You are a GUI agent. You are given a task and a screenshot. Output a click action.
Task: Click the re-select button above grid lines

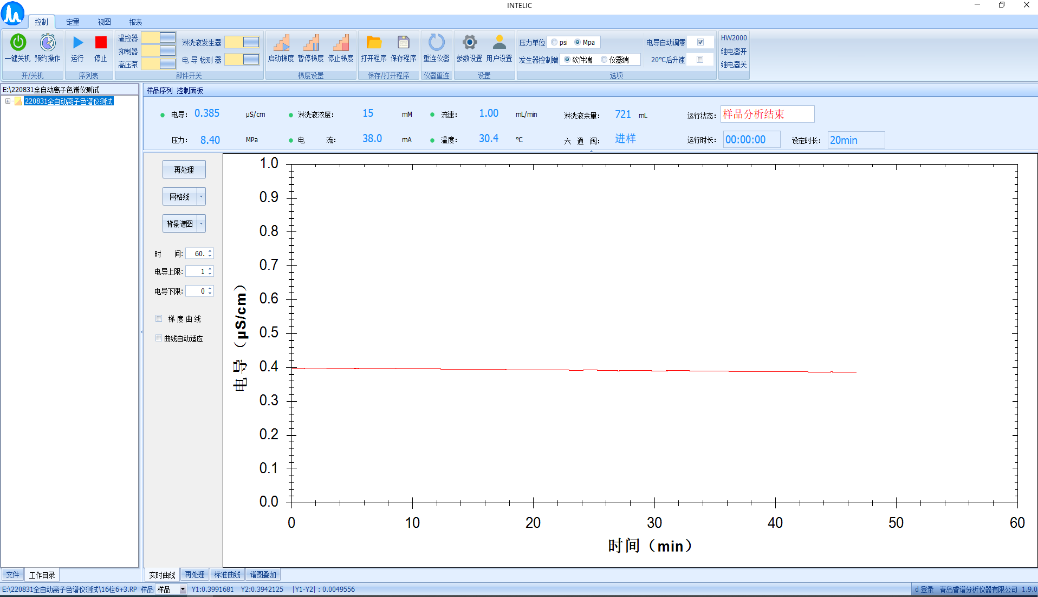pyautogui.click(x=184, y=169)
